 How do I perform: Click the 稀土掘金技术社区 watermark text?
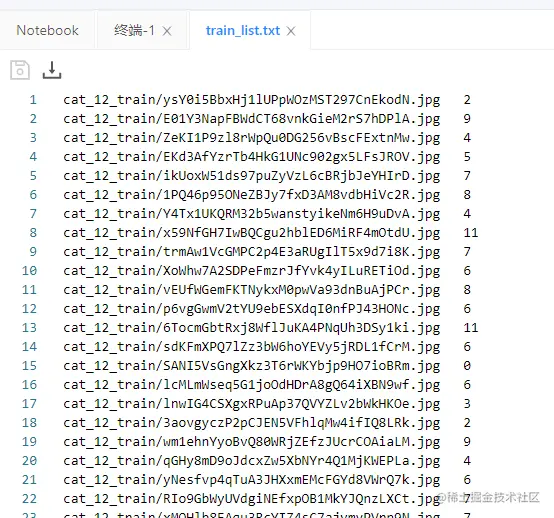click(x=493, y=498)
